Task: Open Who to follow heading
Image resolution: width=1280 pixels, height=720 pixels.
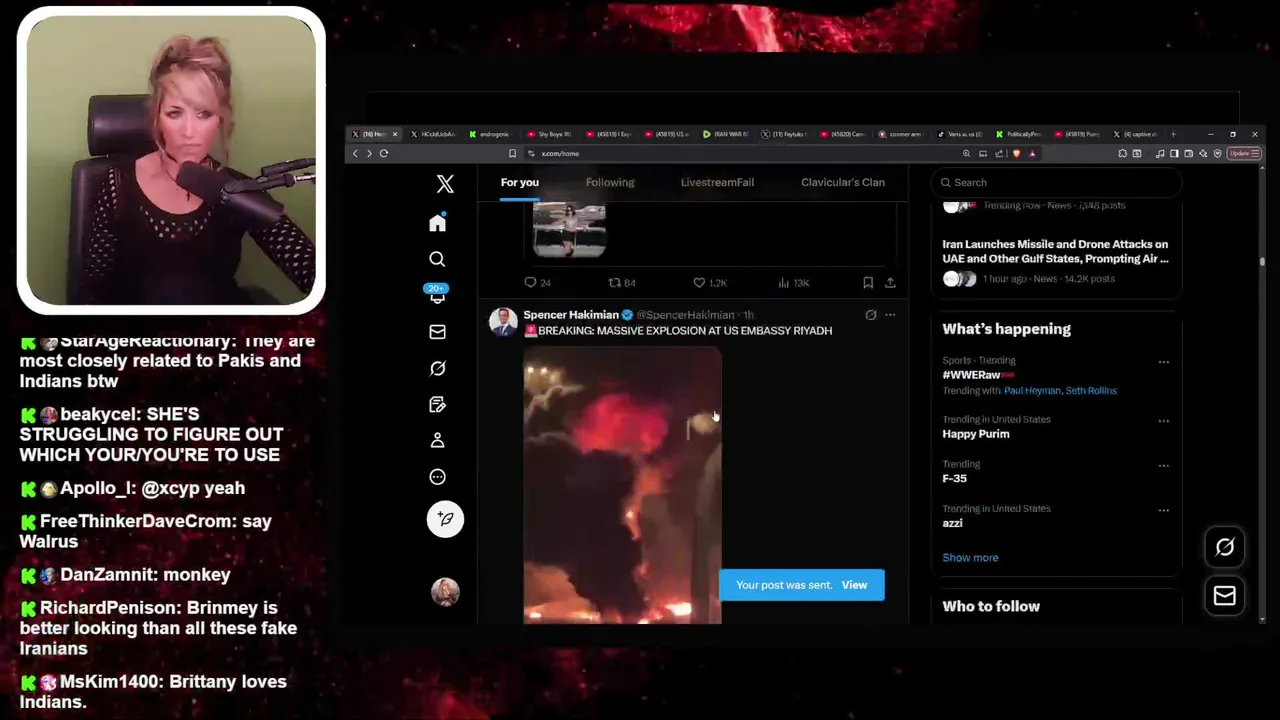Action: click(991, 606)
